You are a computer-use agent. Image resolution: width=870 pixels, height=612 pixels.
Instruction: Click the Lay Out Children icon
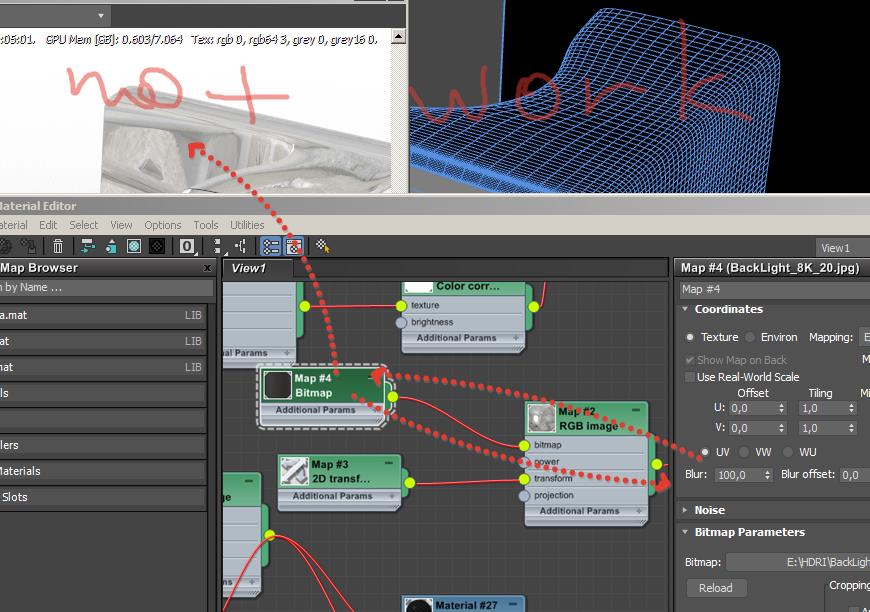point(241,246)
